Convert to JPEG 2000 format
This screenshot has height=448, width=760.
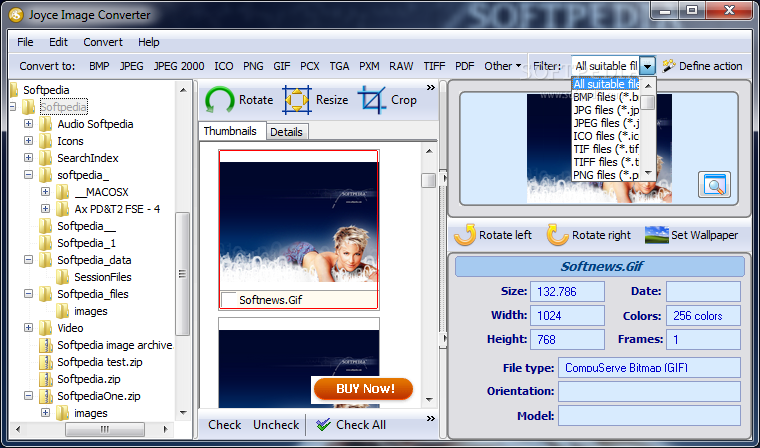(x=179, y=66)
